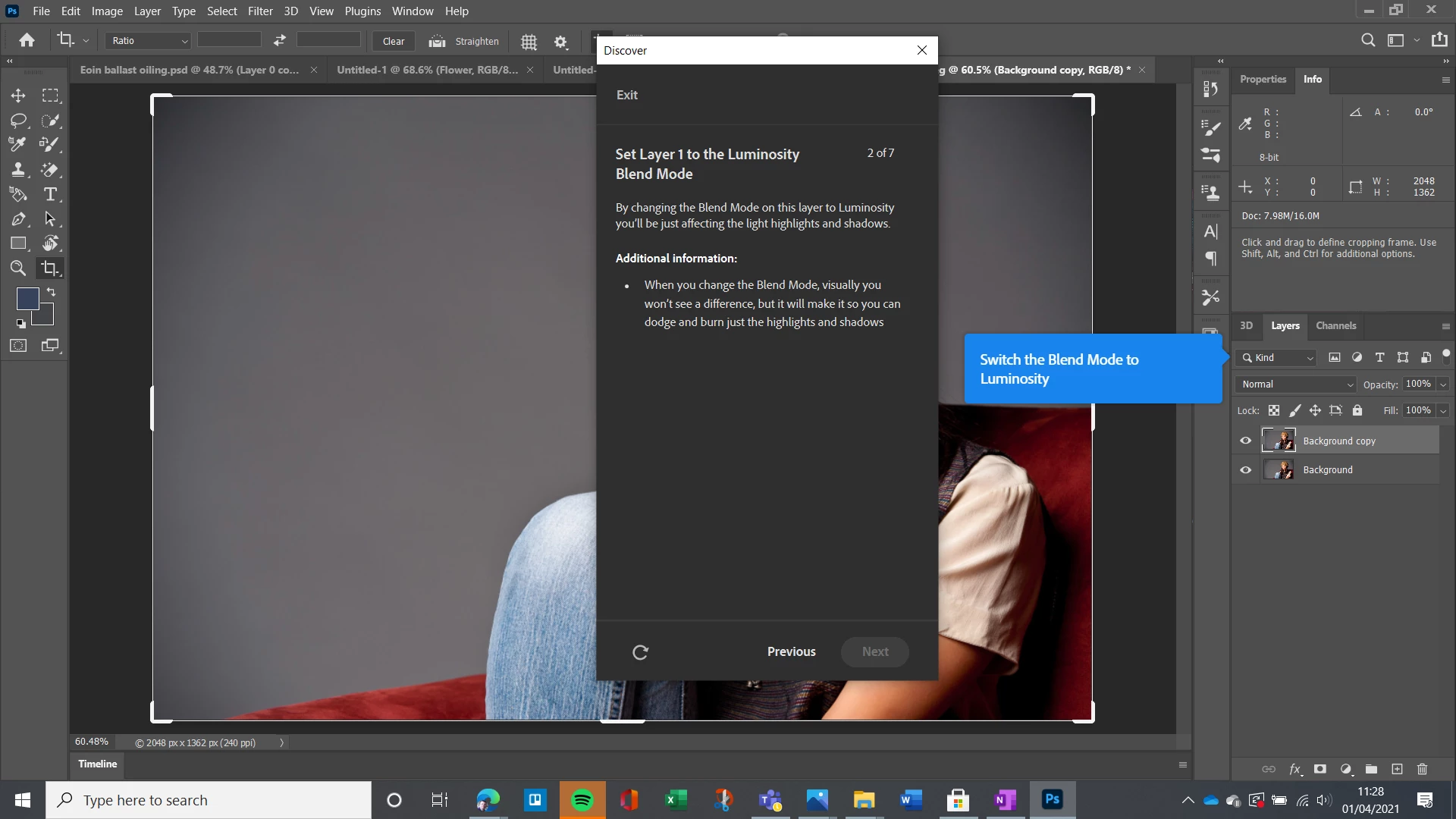Click Exit in the Discover panel
Screen dimensions: 1456x819
click(x=626, y=95)
